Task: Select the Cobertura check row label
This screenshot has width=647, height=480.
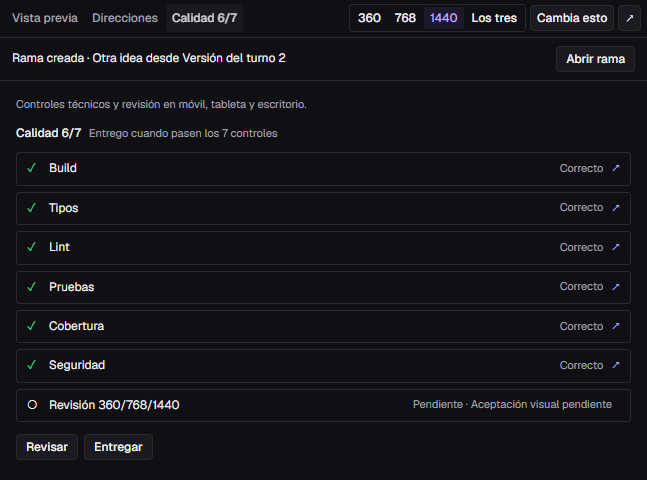Action: (76, 326)
